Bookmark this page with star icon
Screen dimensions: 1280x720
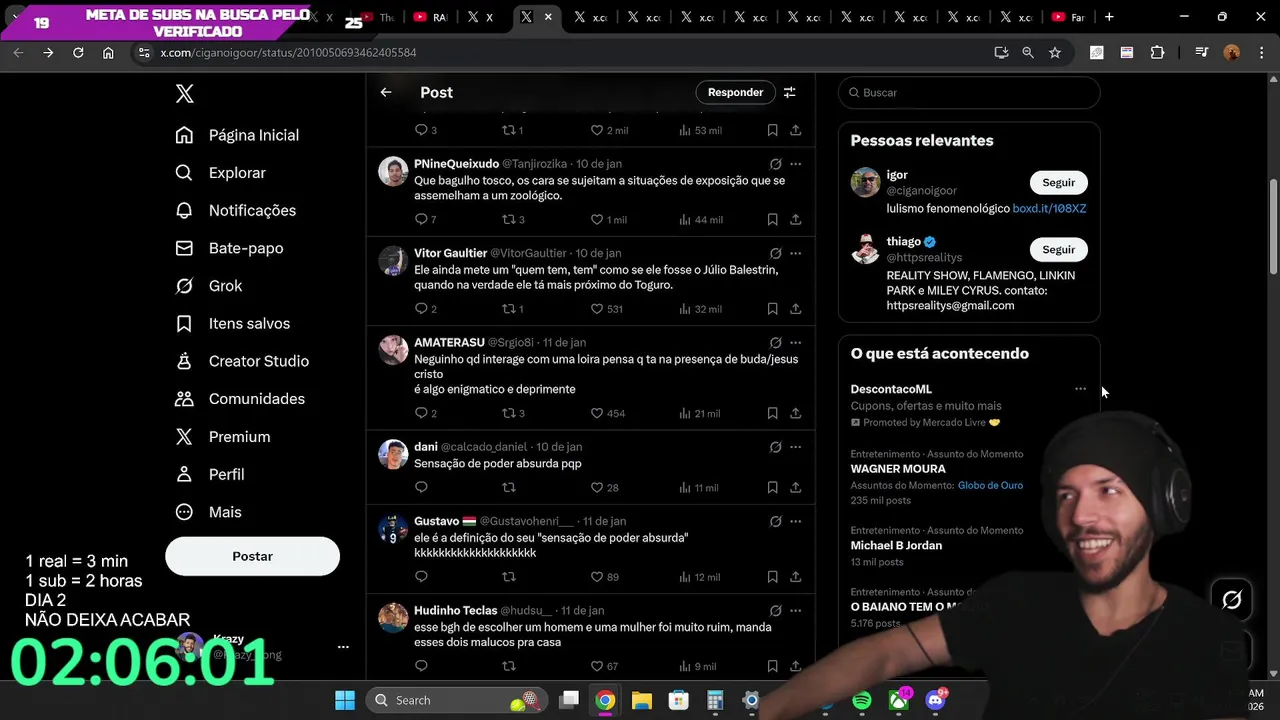[1055, 52]
